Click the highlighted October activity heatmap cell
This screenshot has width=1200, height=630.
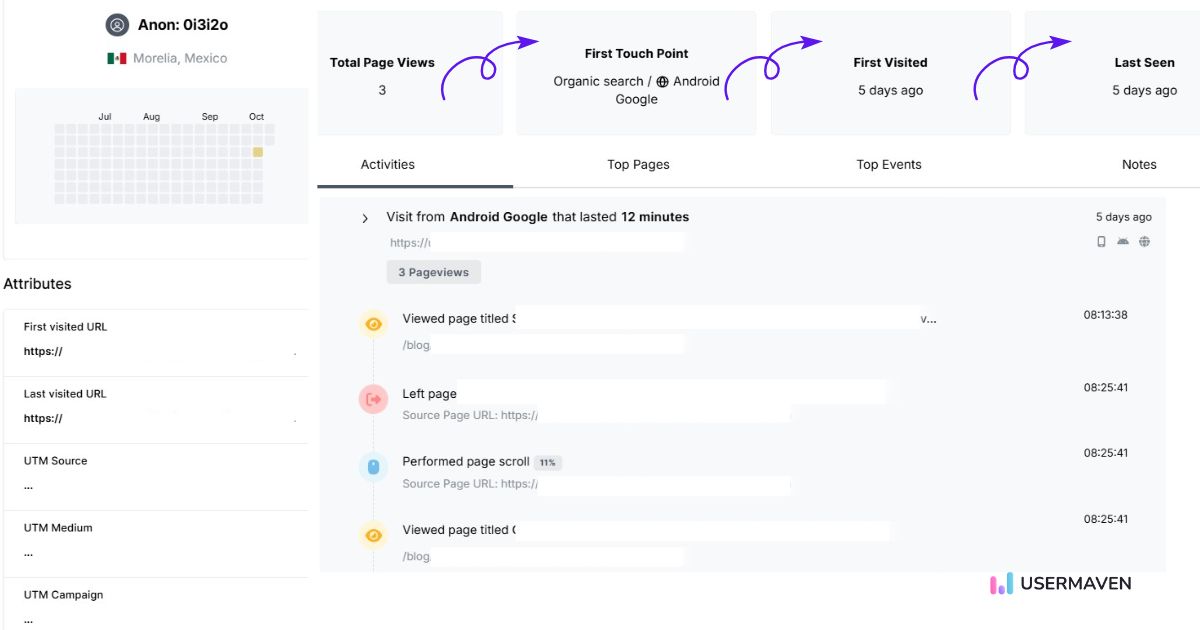pos(257,152)
